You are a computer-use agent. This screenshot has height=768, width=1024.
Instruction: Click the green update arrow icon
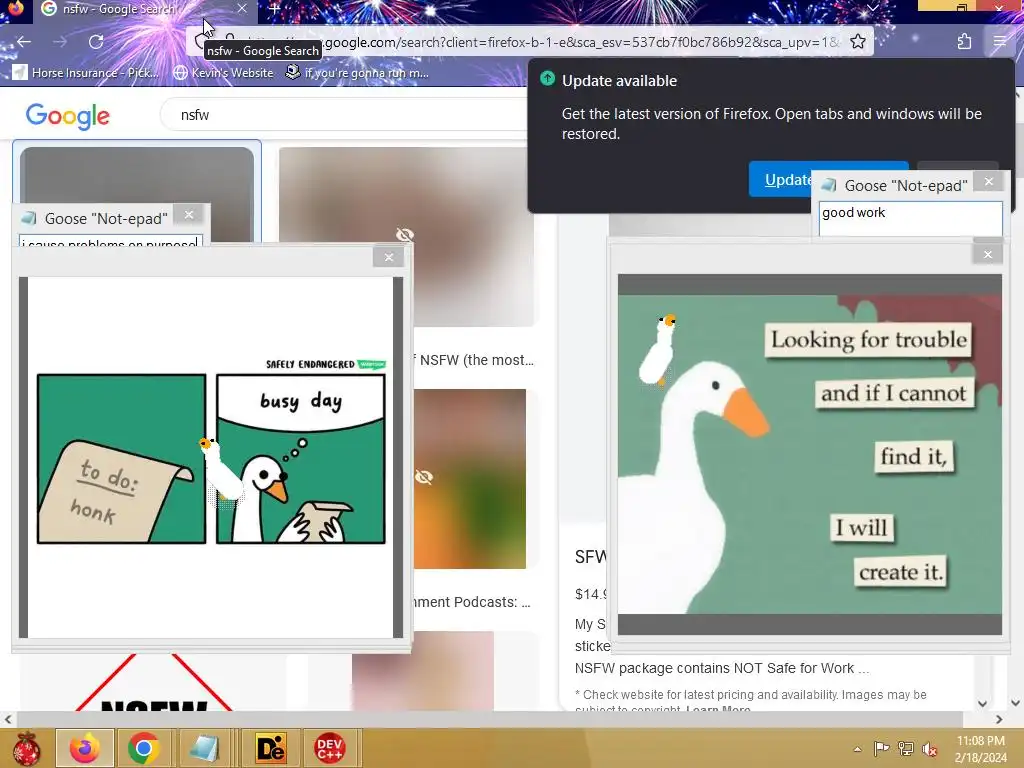(x=547, y=79)
